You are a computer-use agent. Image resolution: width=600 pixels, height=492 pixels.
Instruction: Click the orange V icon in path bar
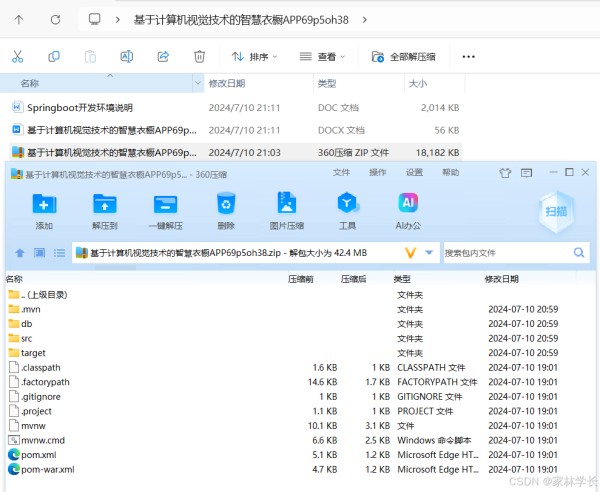410,253
